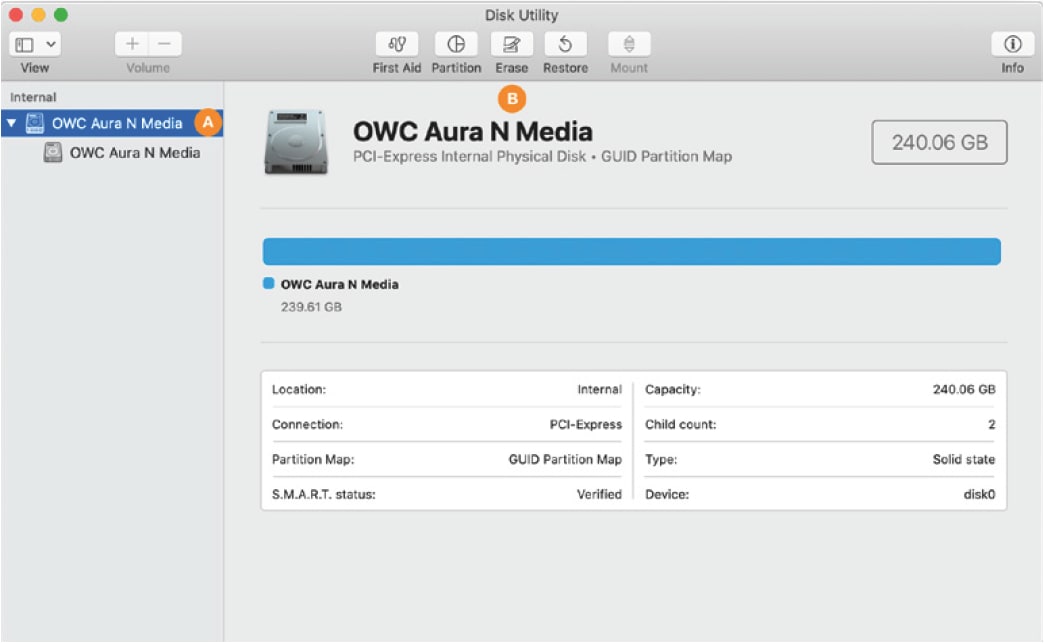Click the First Aid stethoscope icon

[397, 45]
